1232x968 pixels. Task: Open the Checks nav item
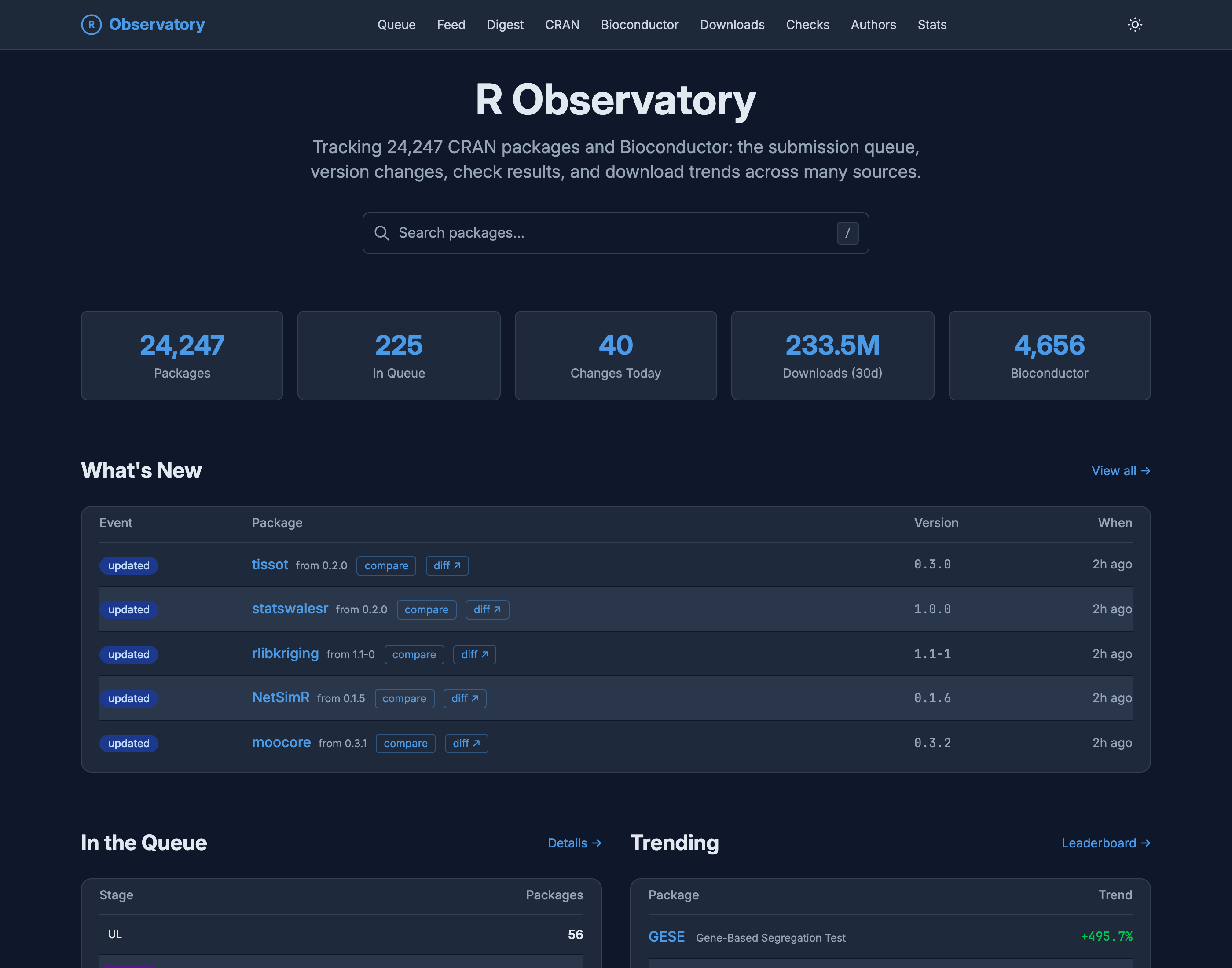807,24
